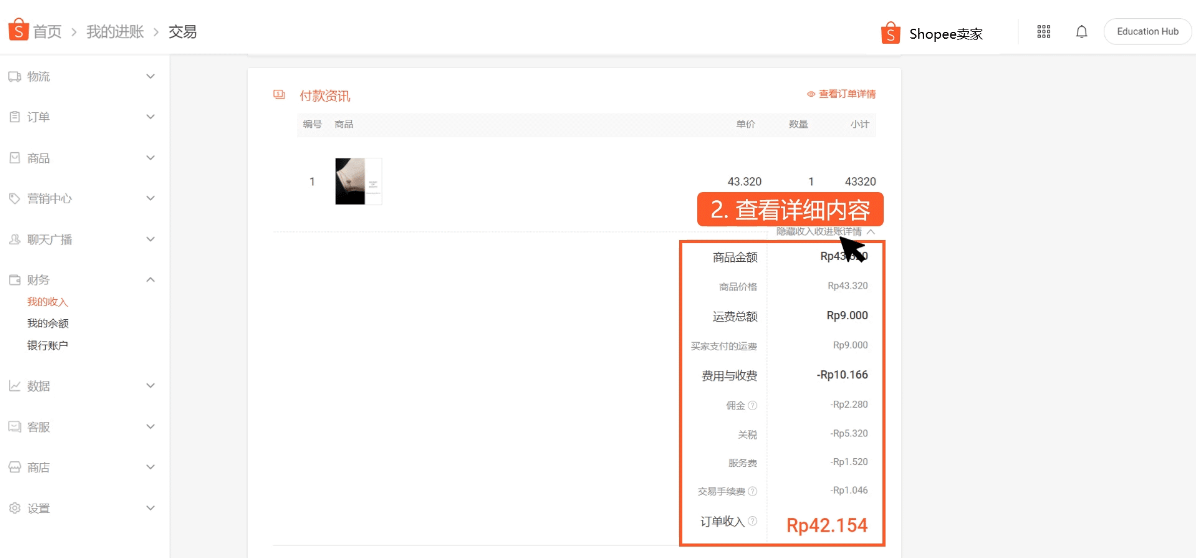Image resolution: width=1196 pixels, height=558 pixels.
Task: Click 订单收入 total Rp42.154
Action: coord(828,525)
